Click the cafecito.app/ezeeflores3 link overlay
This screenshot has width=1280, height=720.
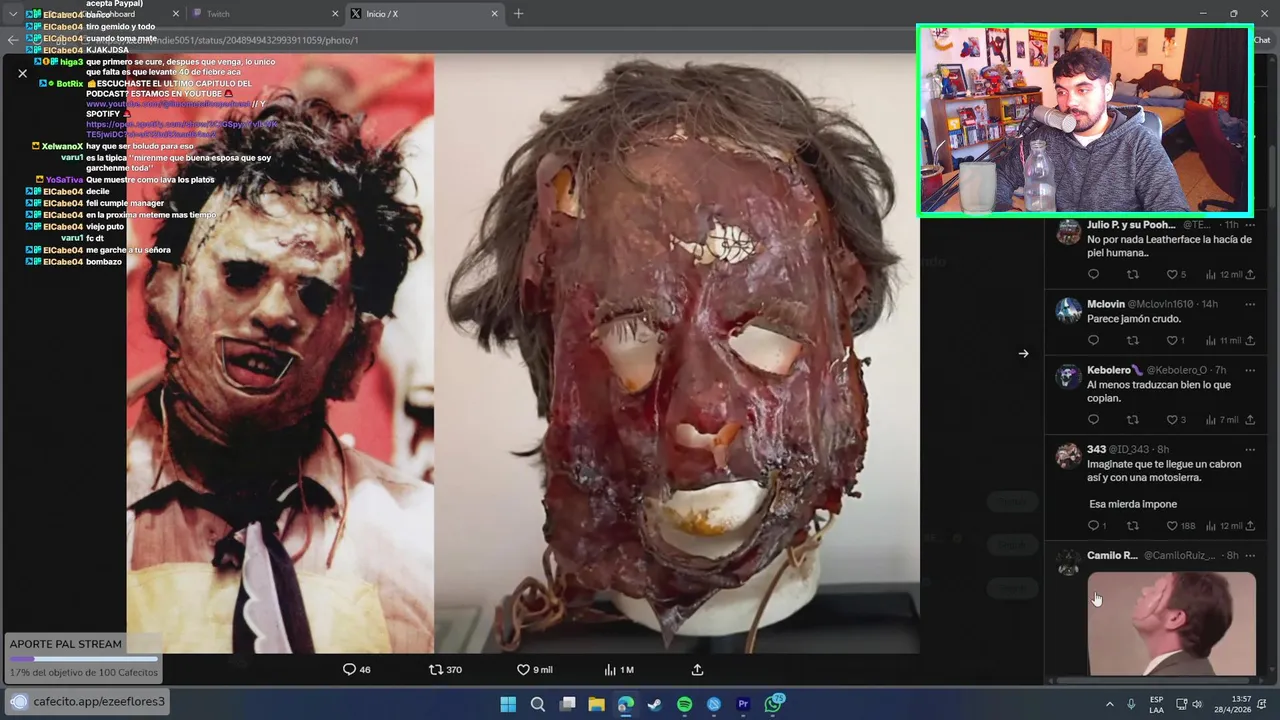click(87, 701)
